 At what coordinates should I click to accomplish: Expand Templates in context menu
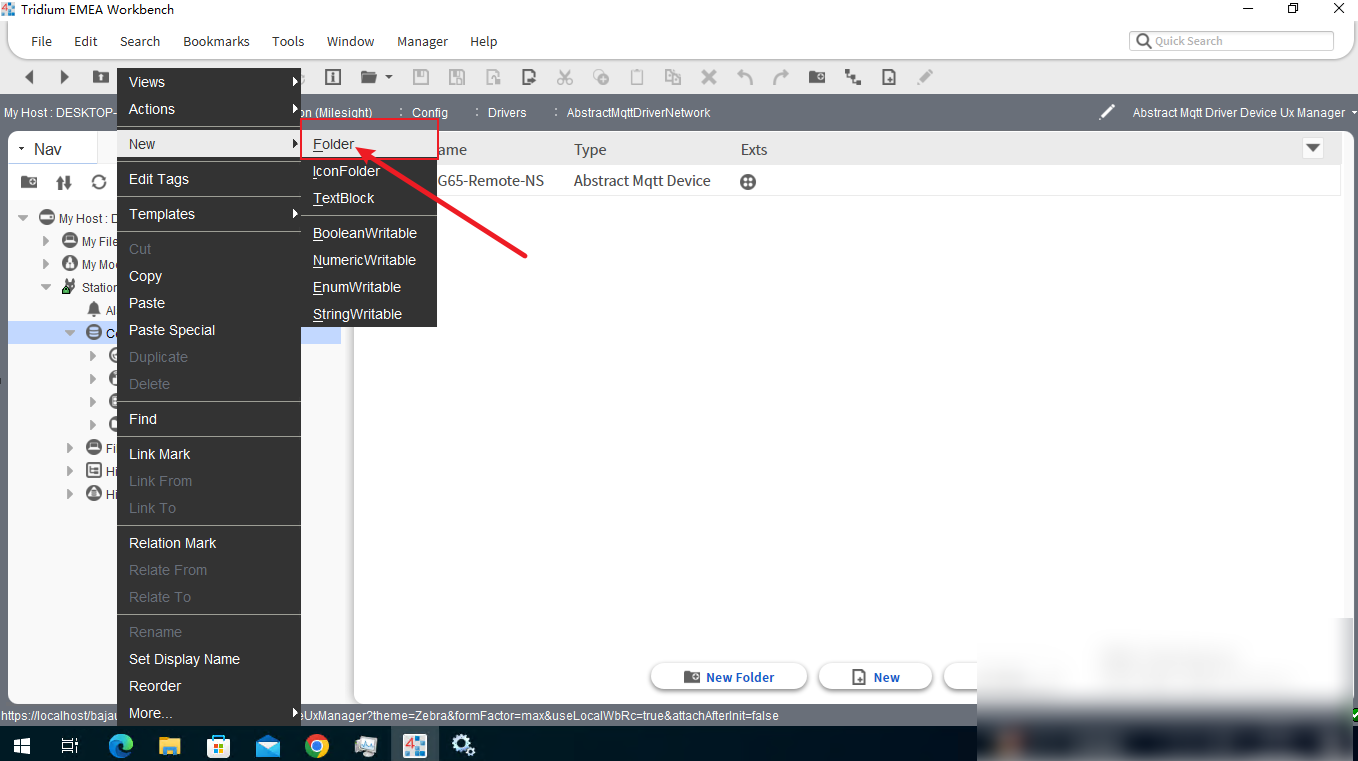pyautogui.click(x=209, y=214)
